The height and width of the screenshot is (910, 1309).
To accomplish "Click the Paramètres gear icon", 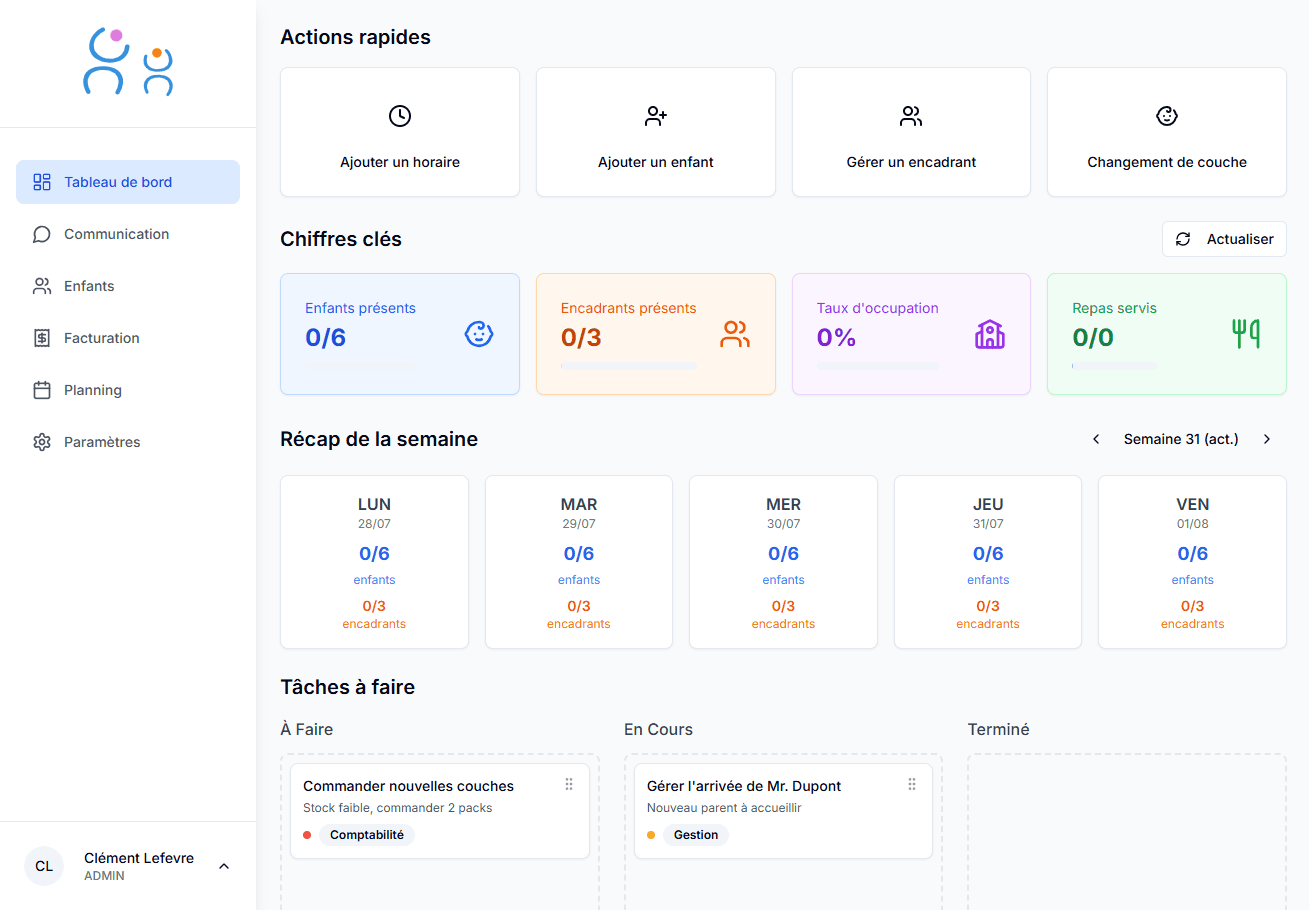I will [x=41, y=441].
